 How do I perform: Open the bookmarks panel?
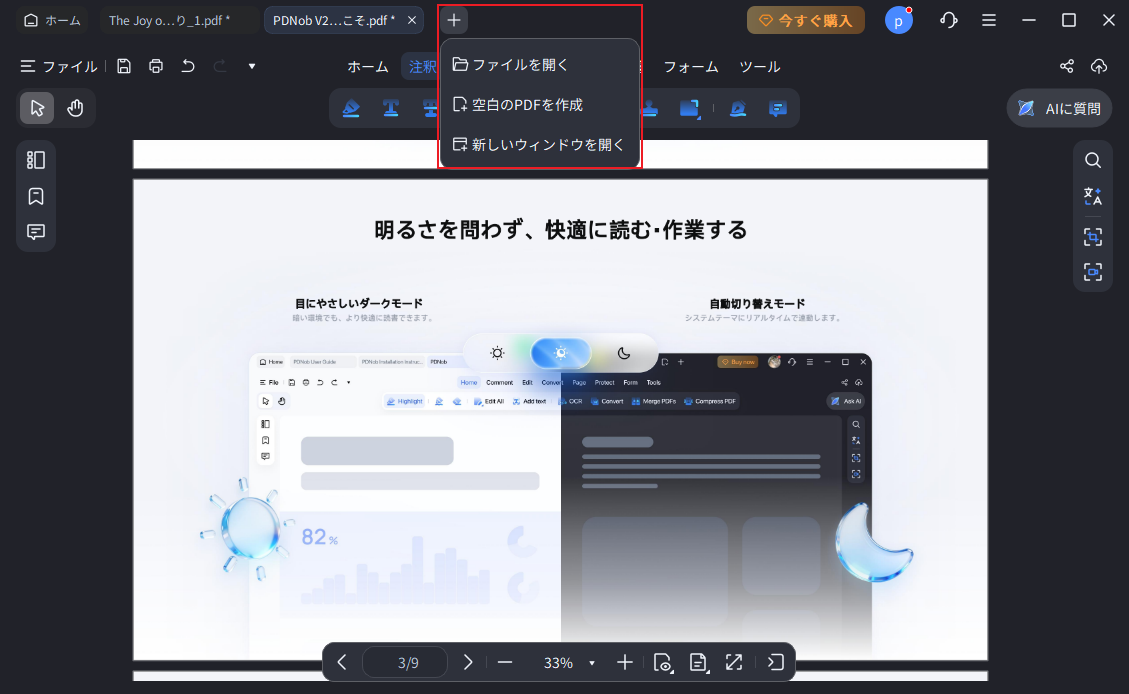click(36, 196)
